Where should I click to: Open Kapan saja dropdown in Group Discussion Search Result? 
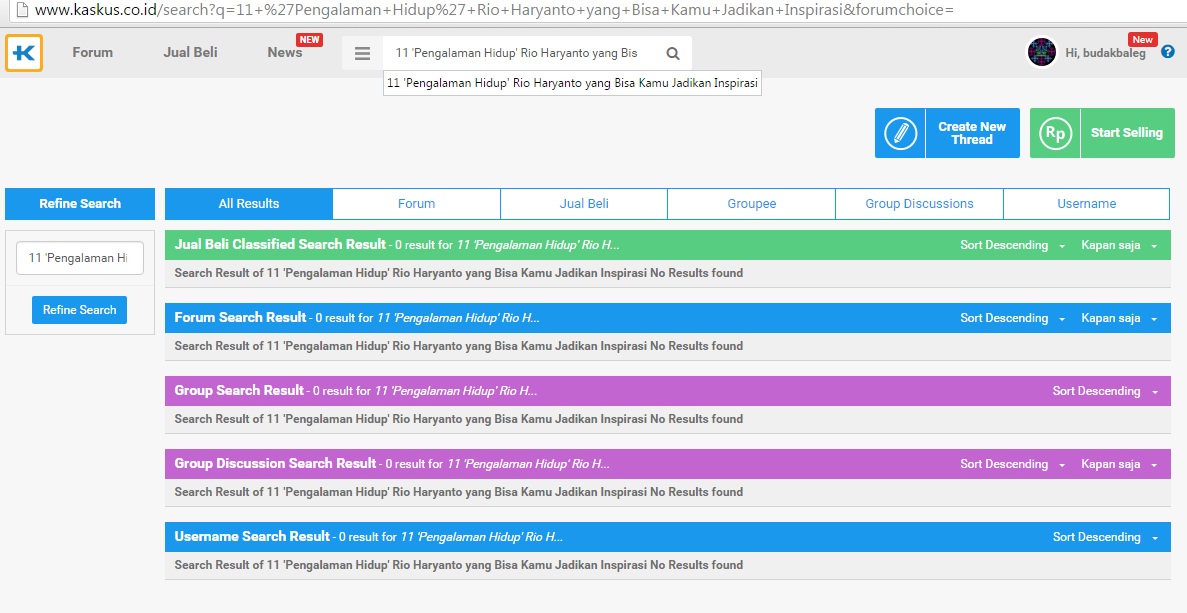point(1120,464)
